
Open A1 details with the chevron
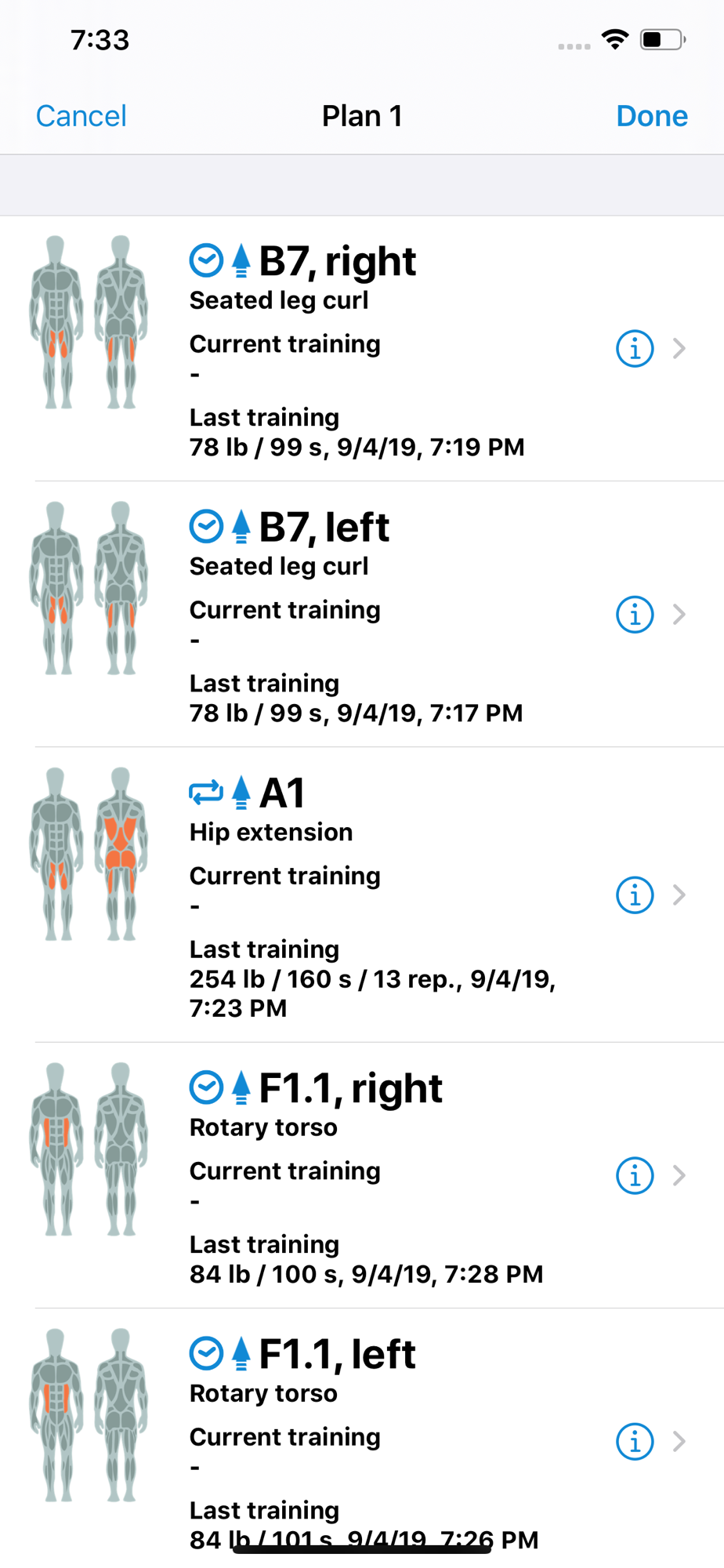679,895
